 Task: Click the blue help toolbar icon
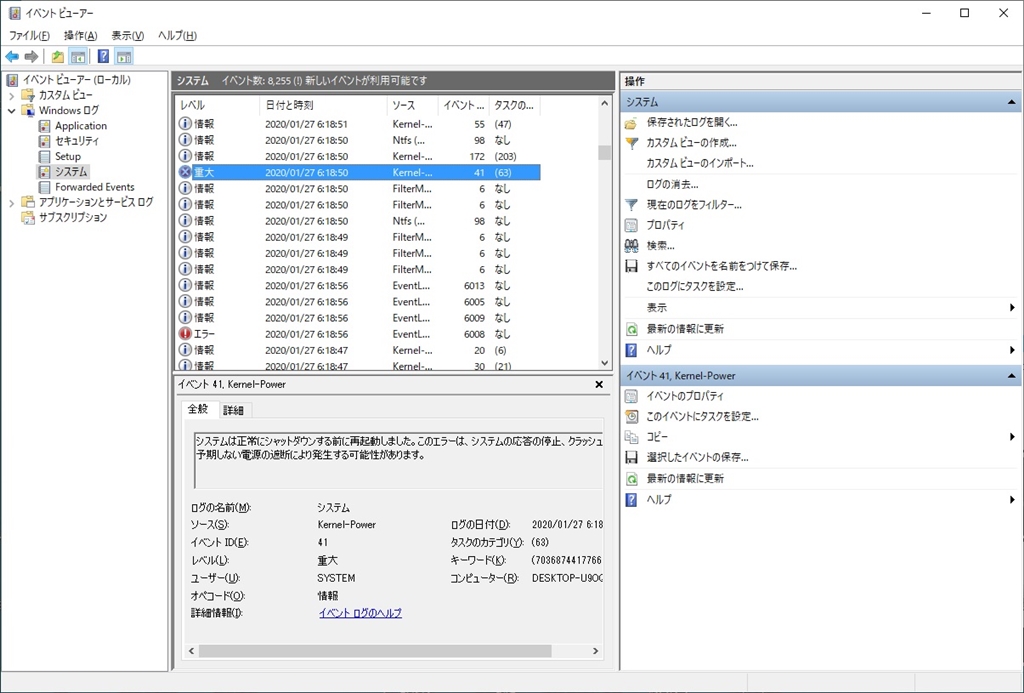(103, 56)
